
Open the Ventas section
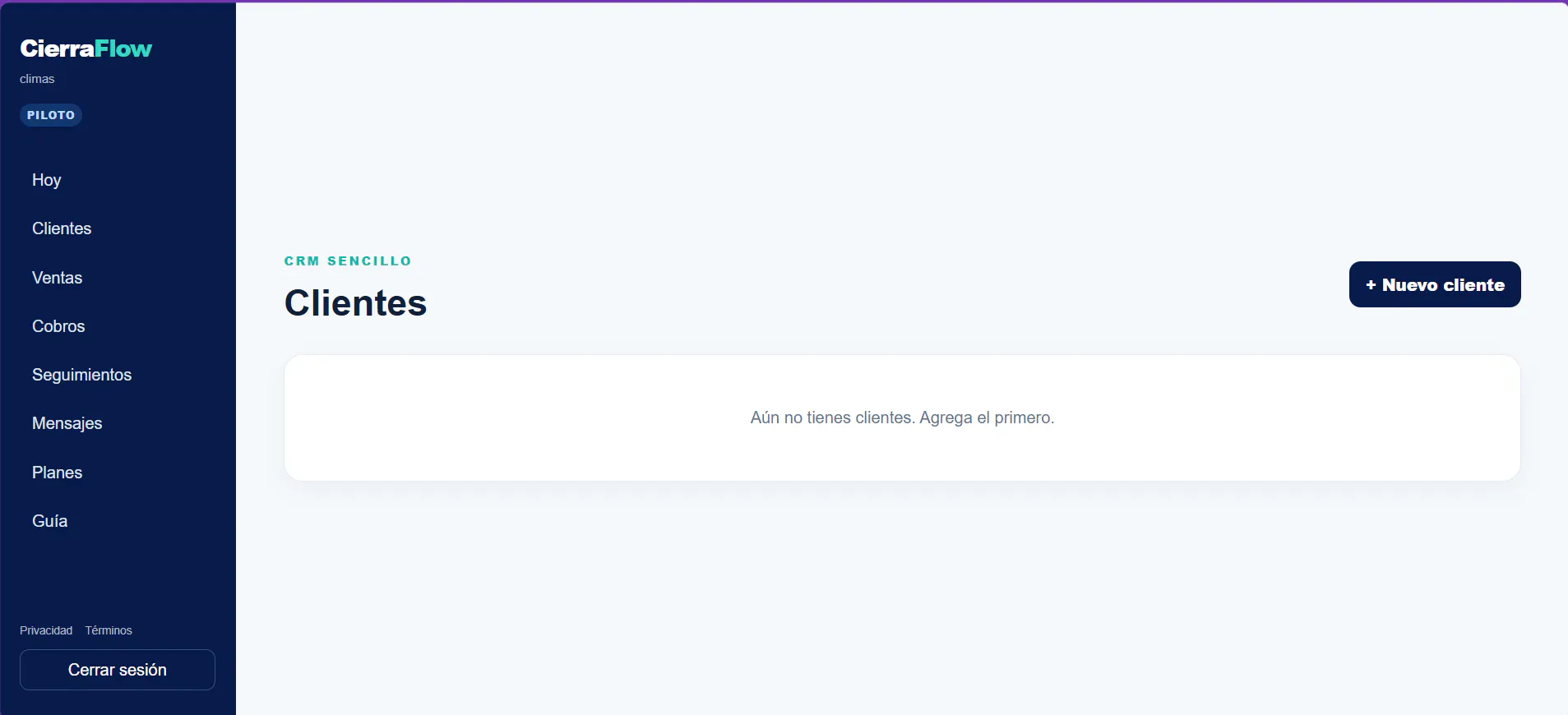(58, 278)
